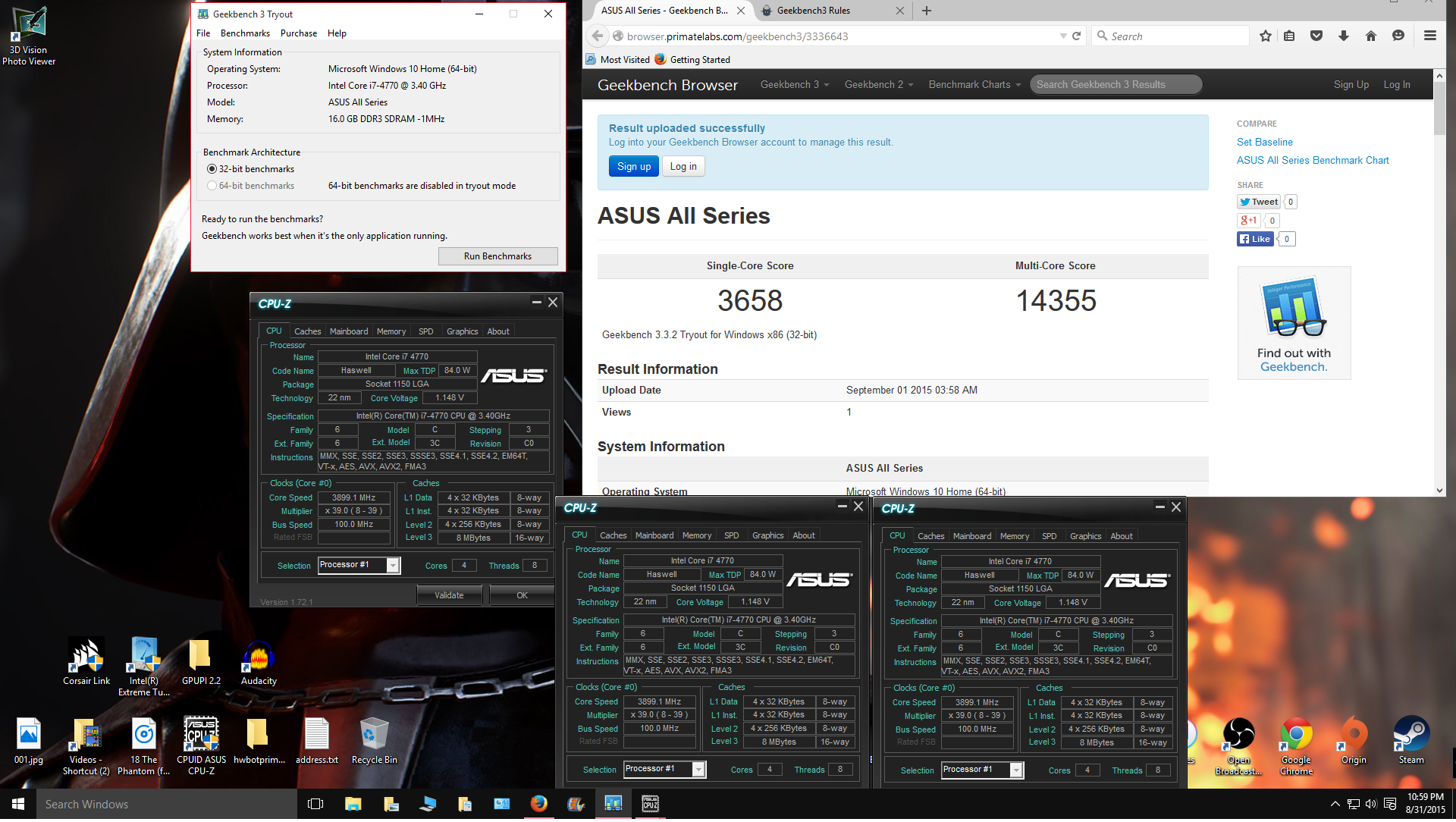Show hidden system tray icons chevron
1456x822 pixels.
coord(1335,805)
